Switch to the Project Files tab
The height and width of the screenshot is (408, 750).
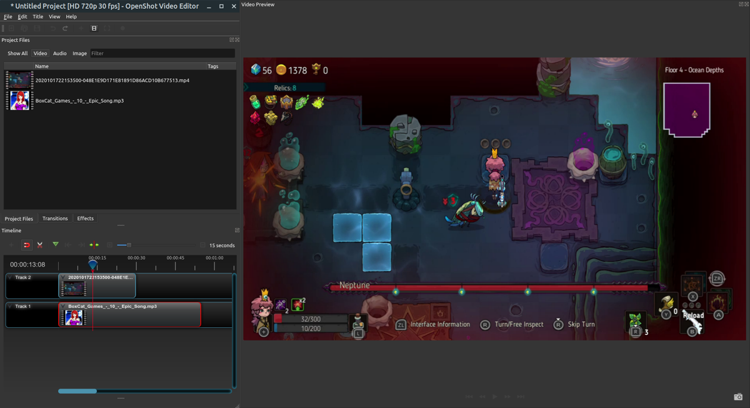[x=19, y=219]
